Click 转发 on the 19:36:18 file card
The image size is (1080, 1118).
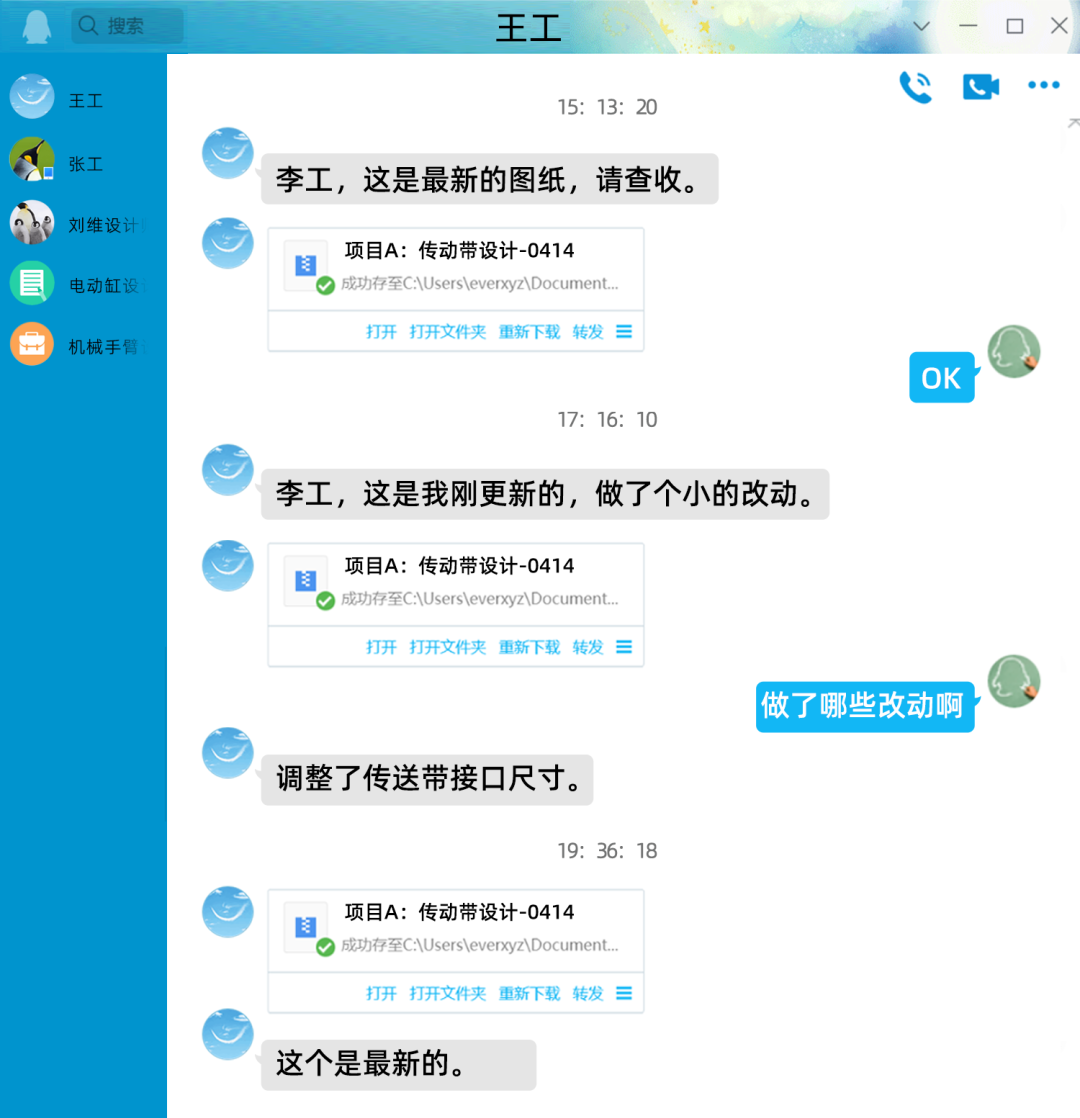pyautogui.click(x=587, y=993)
